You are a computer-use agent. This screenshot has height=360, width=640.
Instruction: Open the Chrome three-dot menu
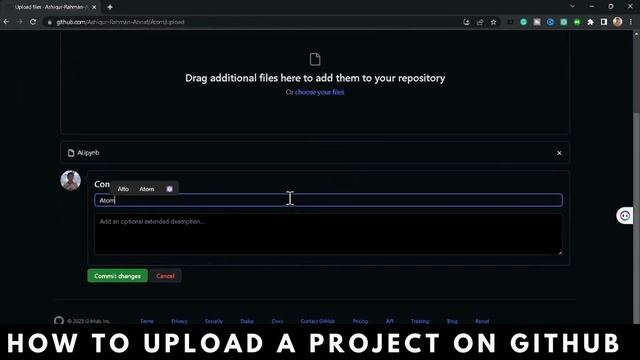tap(631, 22)
